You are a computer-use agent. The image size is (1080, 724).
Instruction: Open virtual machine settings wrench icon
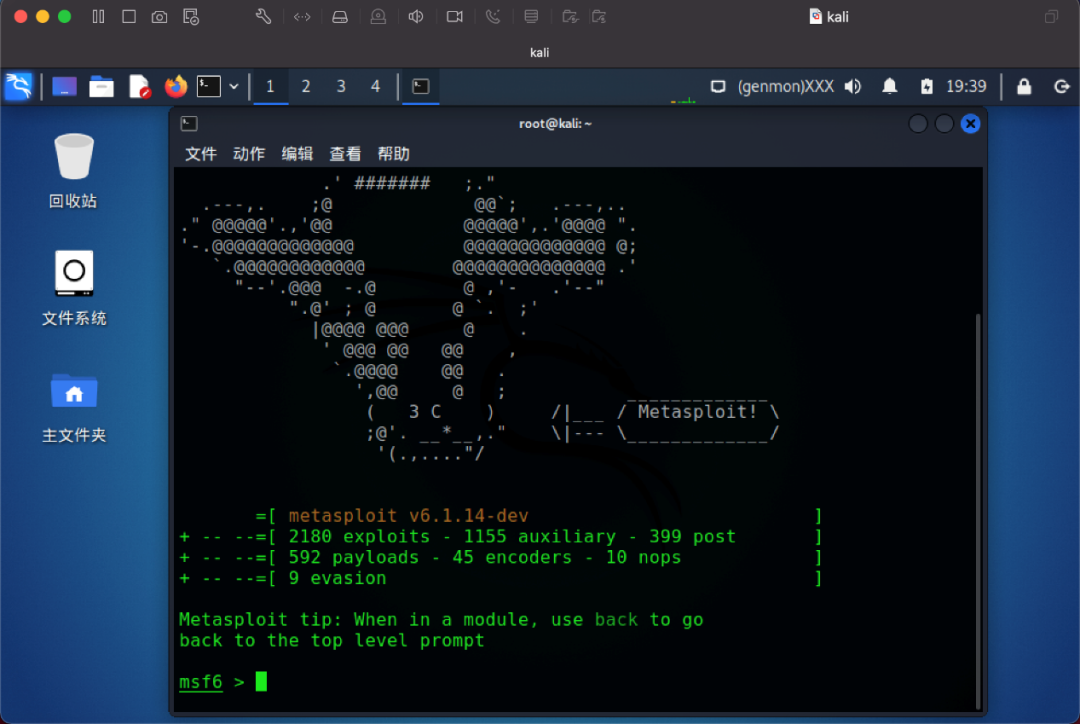(263, 17)
